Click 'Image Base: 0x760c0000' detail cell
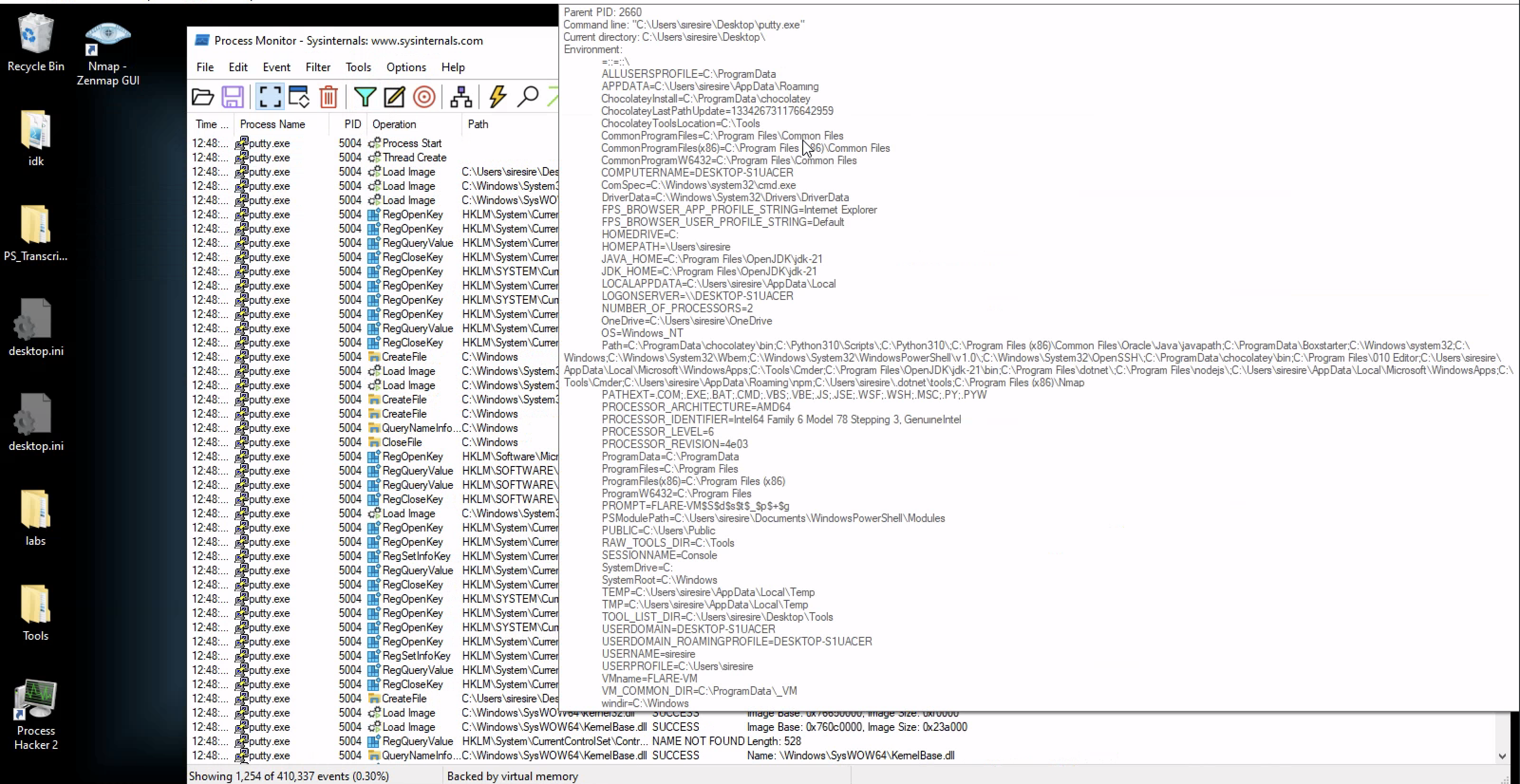This screenshot has width=1520, height=784. [x=857, y=728]
